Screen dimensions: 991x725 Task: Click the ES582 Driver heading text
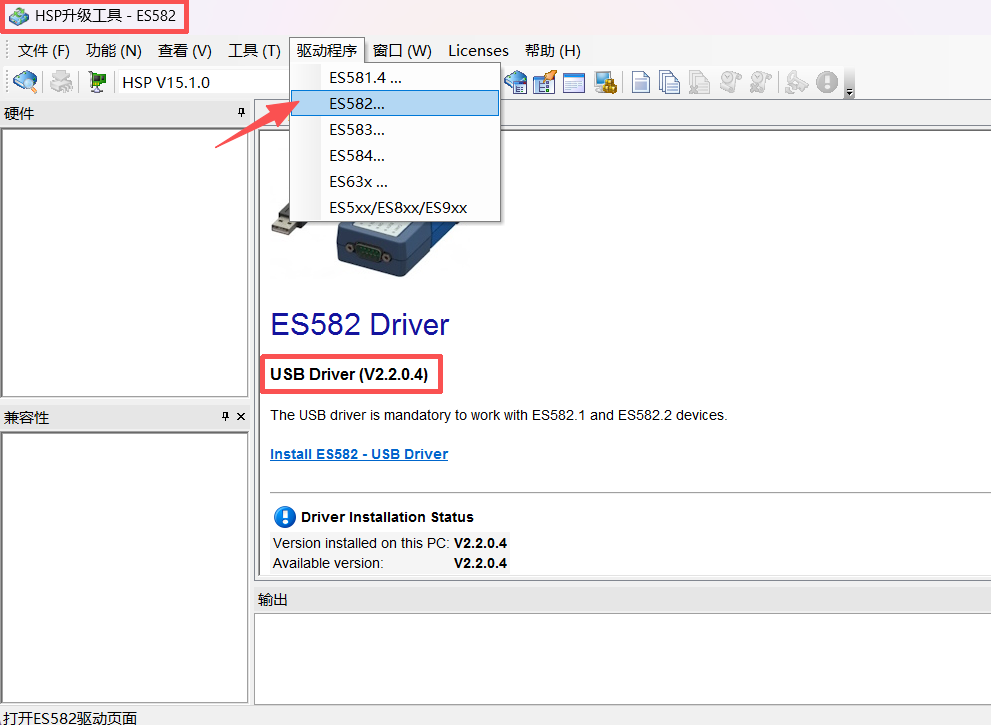(360, 325)
